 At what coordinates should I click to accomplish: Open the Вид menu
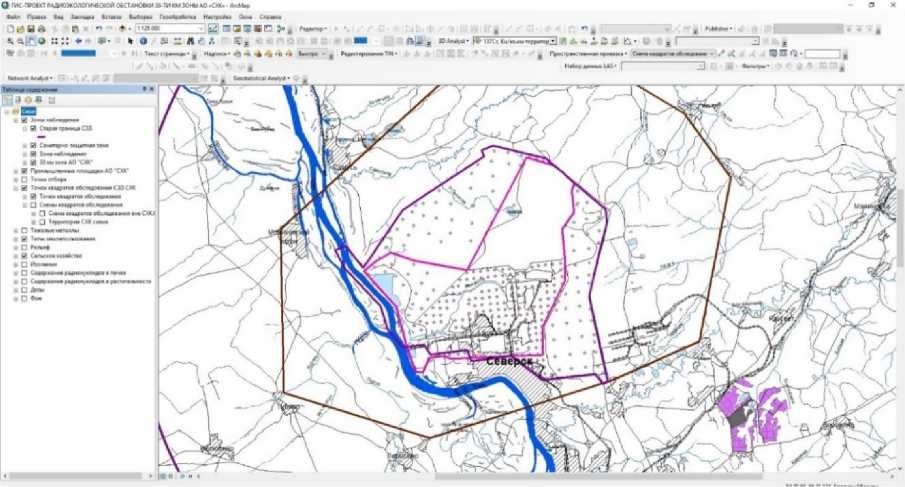pos(59,17)
